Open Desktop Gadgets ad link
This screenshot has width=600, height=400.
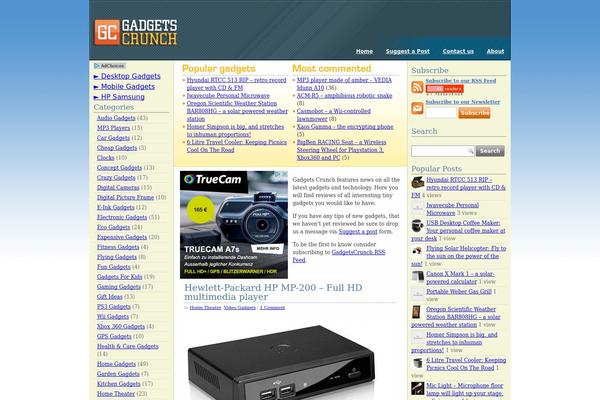coord(130,76)
